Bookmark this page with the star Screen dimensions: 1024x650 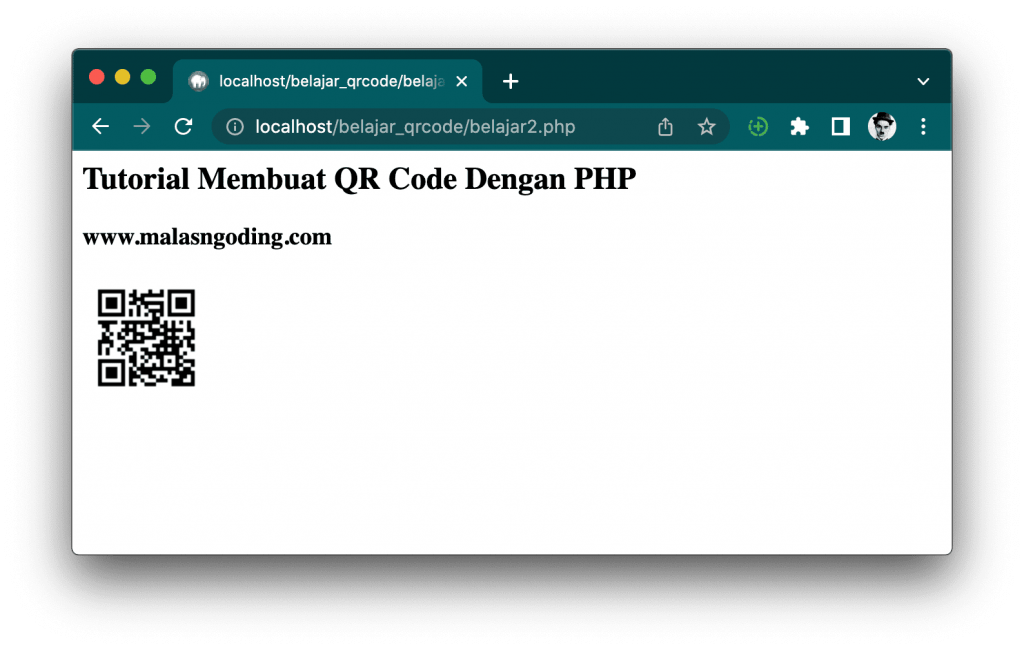click(x=707, y=127)
